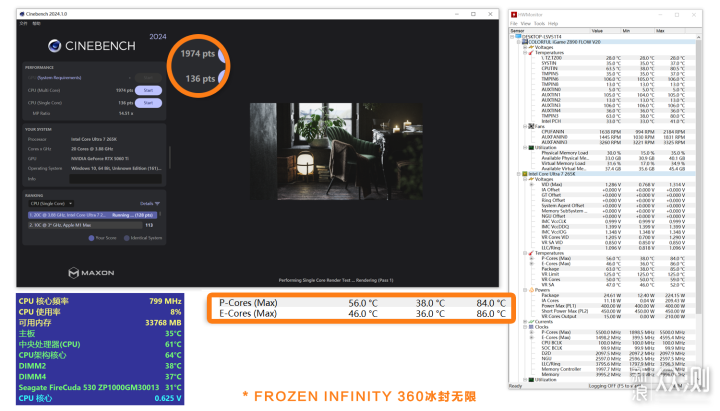Image resolution: width=720 pixels, height=411 pixels.
Task: Click the Fans icon in HWMonitor
Action: click(531, 126)
